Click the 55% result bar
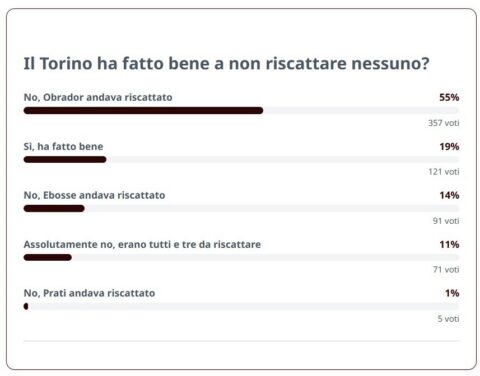Image resolution: width=480 pixels, height=376 pixels. click(143, 111)
